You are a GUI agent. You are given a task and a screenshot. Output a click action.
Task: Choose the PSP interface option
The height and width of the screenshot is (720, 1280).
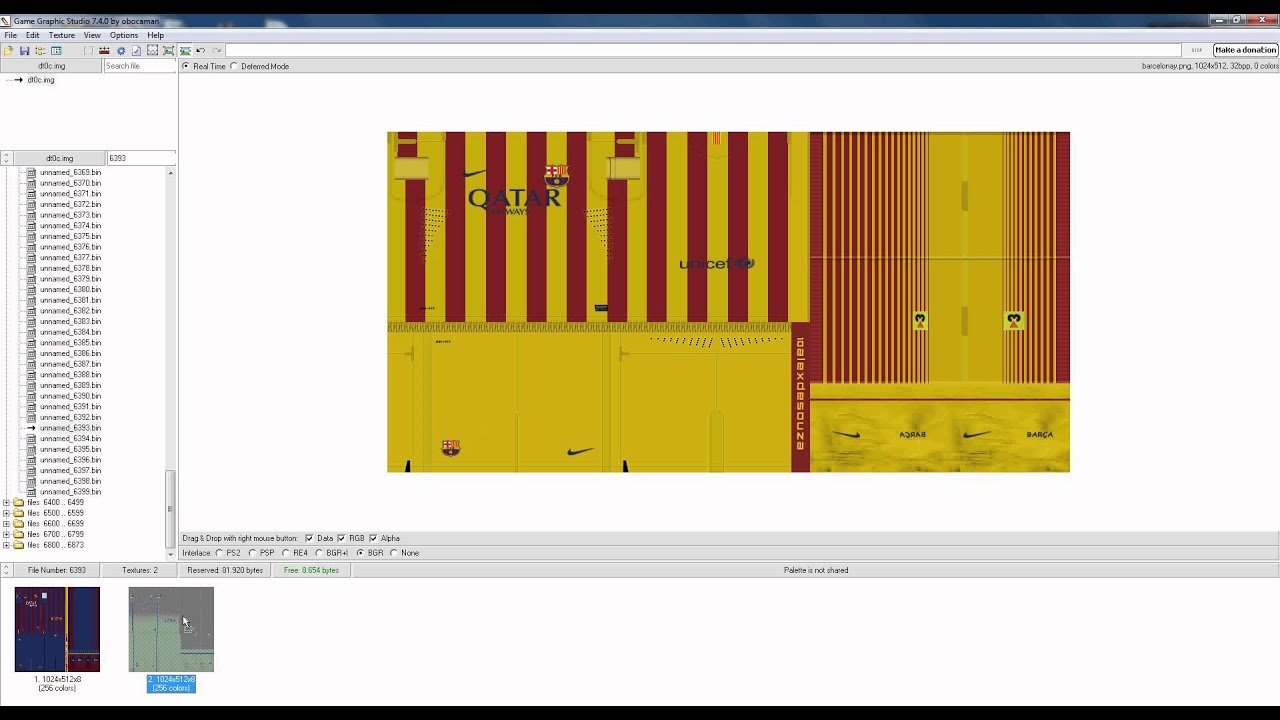[x=253, y=553]
